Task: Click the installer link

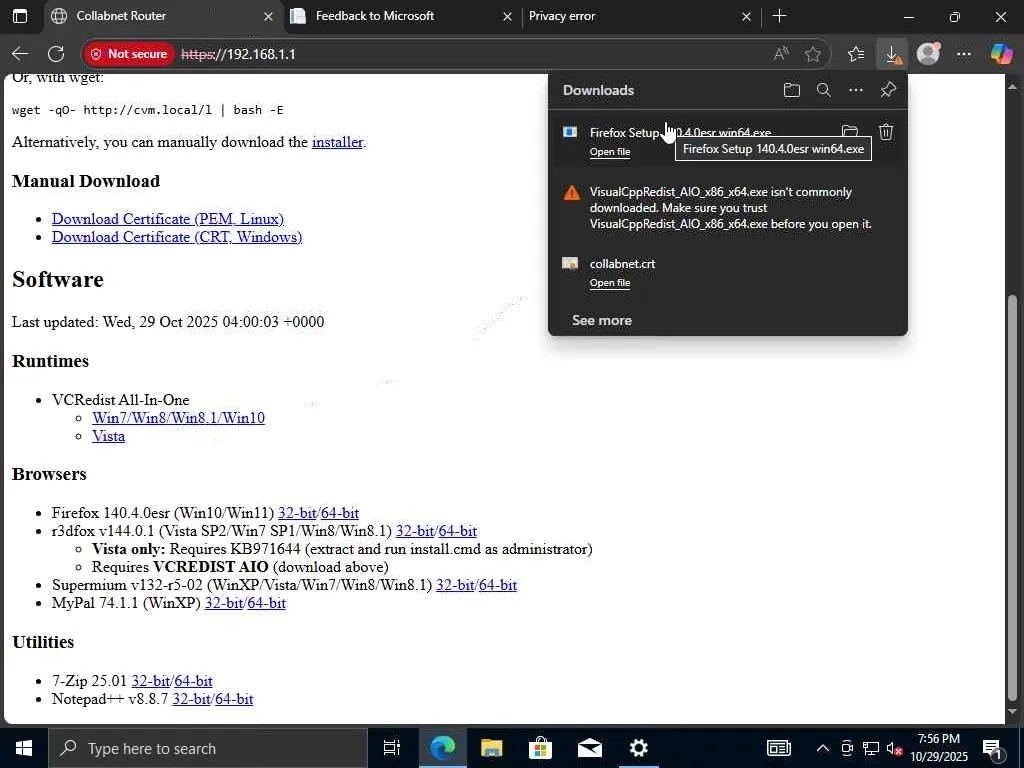Action: point(337,142)
